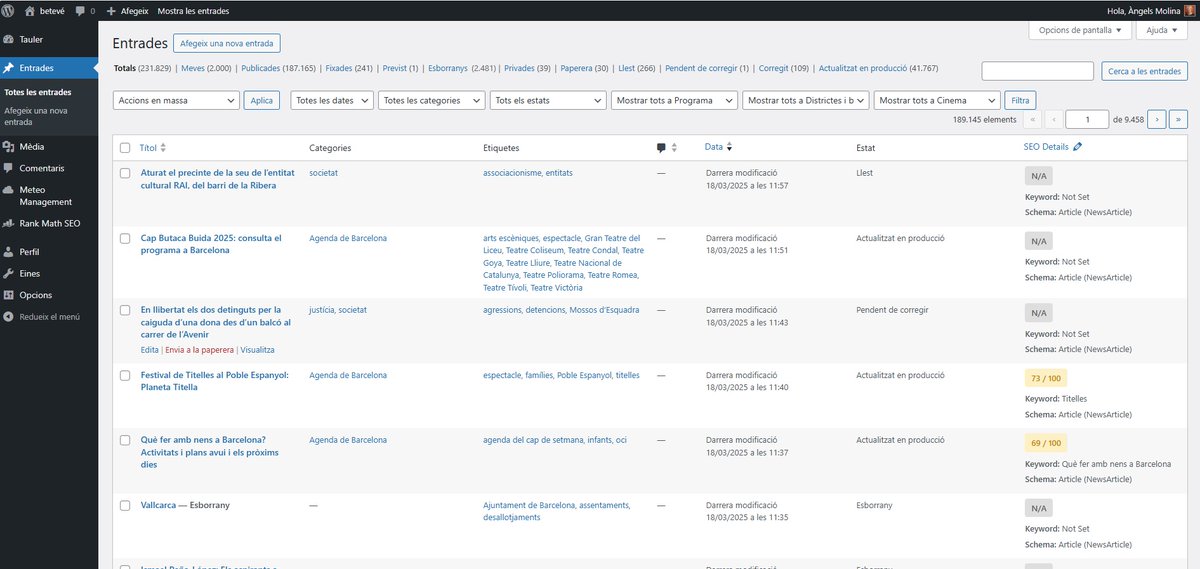Click Àngels Molina user avatar

(1188, 10)
